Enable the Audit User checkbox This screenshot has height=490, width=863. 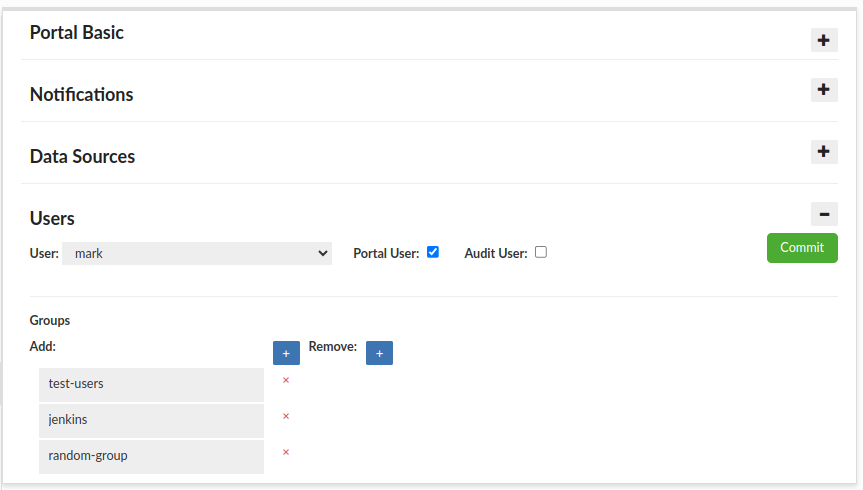click(x=541, y=252)
